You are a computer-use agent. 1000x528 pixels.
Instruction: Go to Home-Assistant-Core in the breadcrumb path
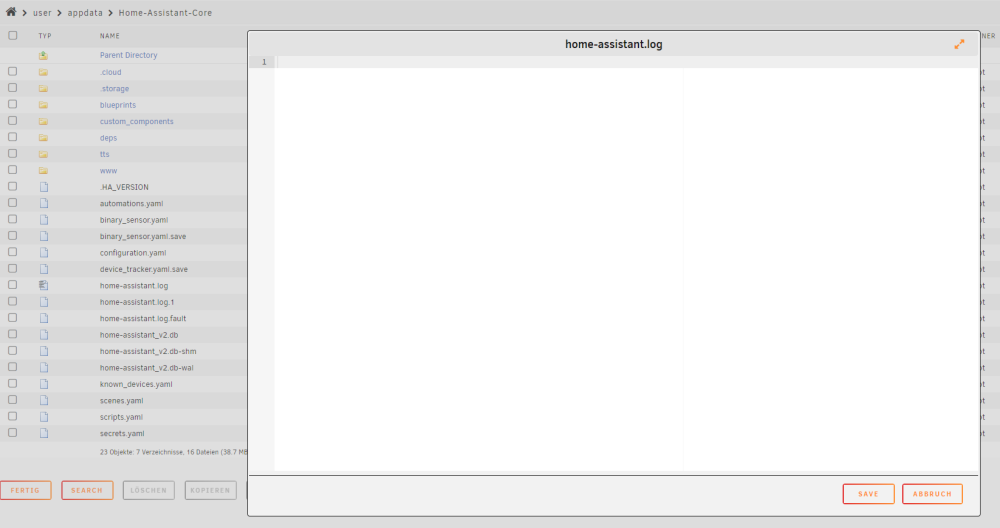(x=165, y=13)
